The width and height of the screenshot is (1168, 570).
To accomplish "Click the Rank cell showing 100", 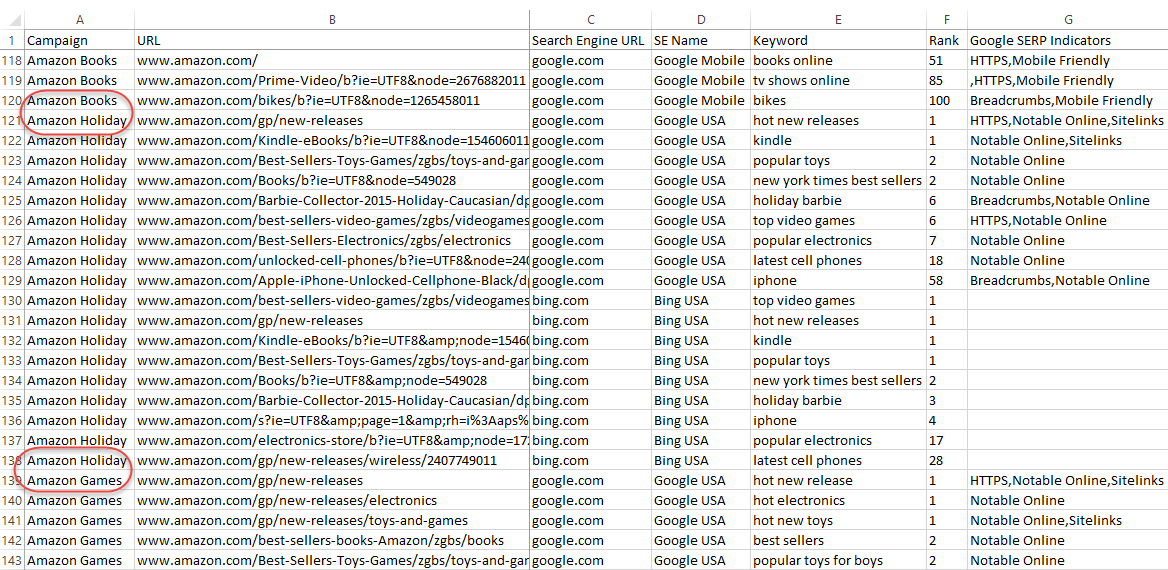I will (946, 101).
